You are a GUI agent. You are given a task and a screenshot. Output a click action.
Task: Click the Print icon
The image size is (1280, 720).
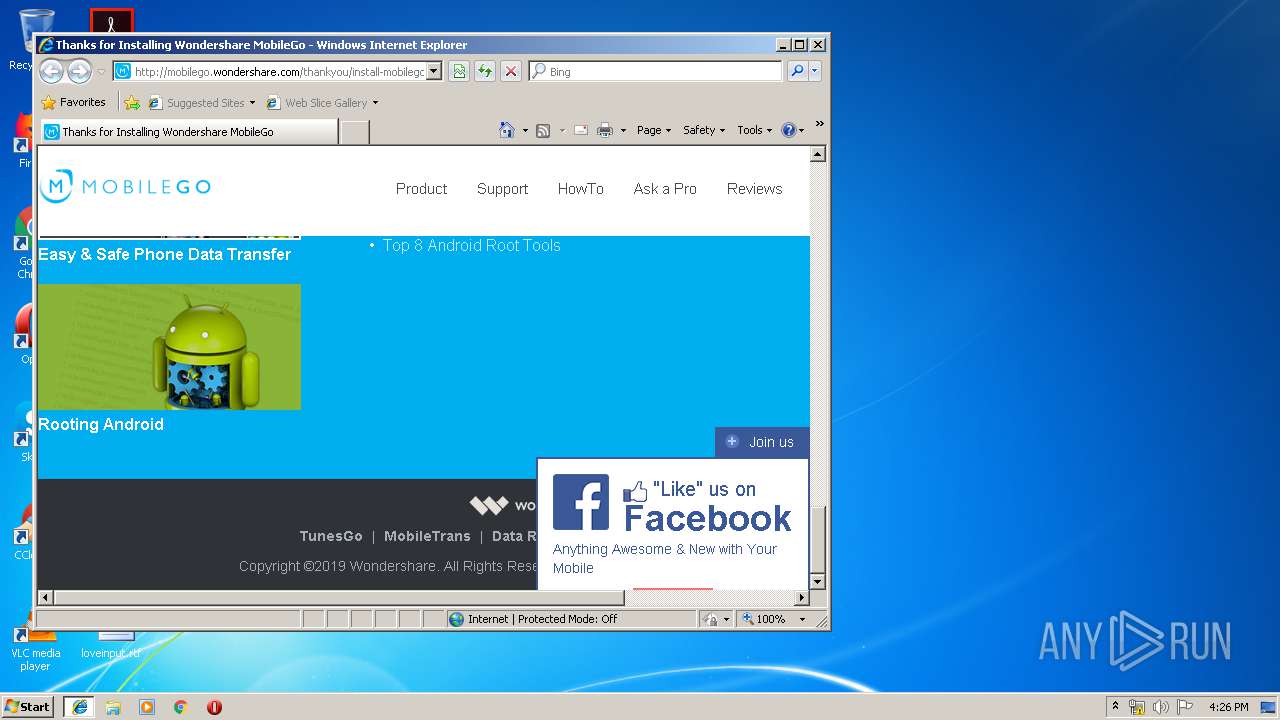pyautogui.click(x=605, y=130)
